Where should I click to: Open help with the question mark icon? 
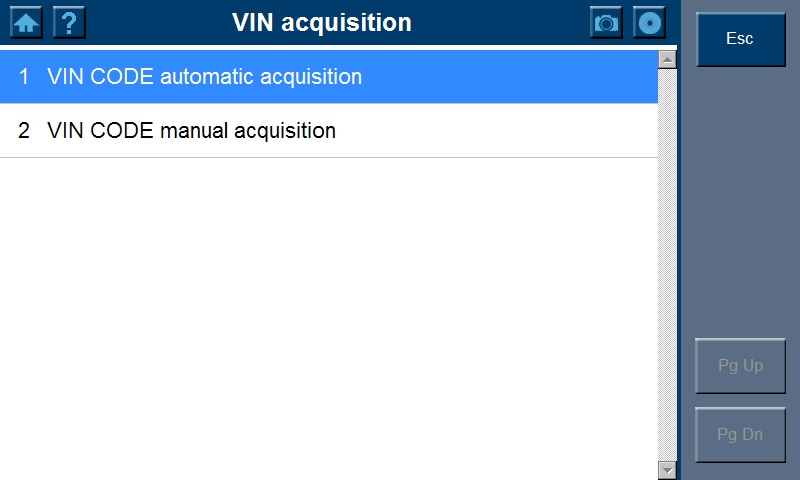coord(68,22)
